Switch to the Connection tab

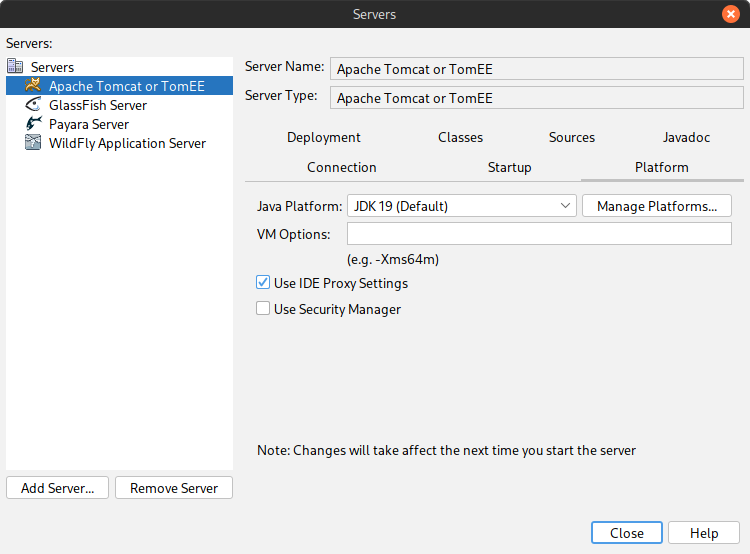[x=342, y=167]
